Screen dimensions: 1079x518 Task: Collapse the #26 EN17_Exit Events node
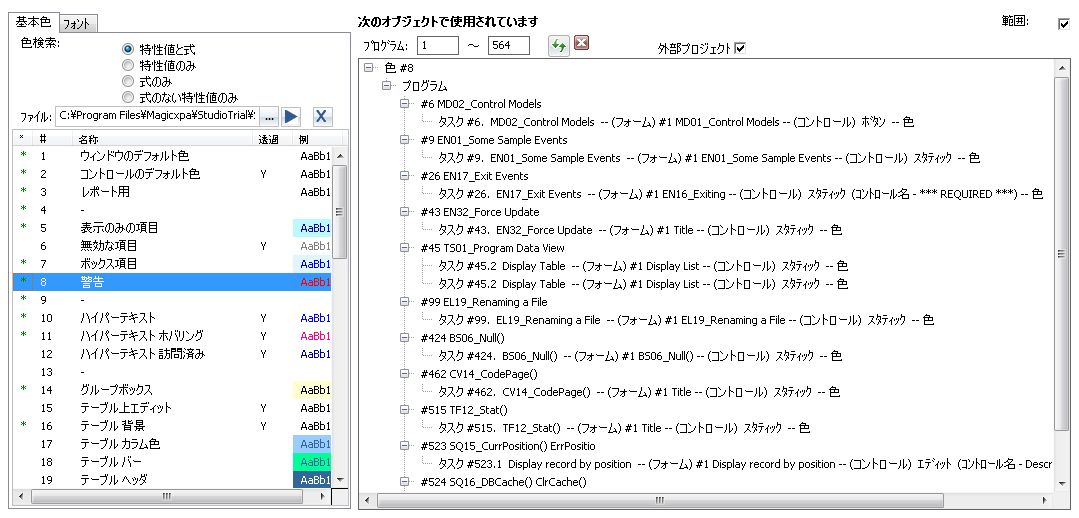[x=404, y=176]
